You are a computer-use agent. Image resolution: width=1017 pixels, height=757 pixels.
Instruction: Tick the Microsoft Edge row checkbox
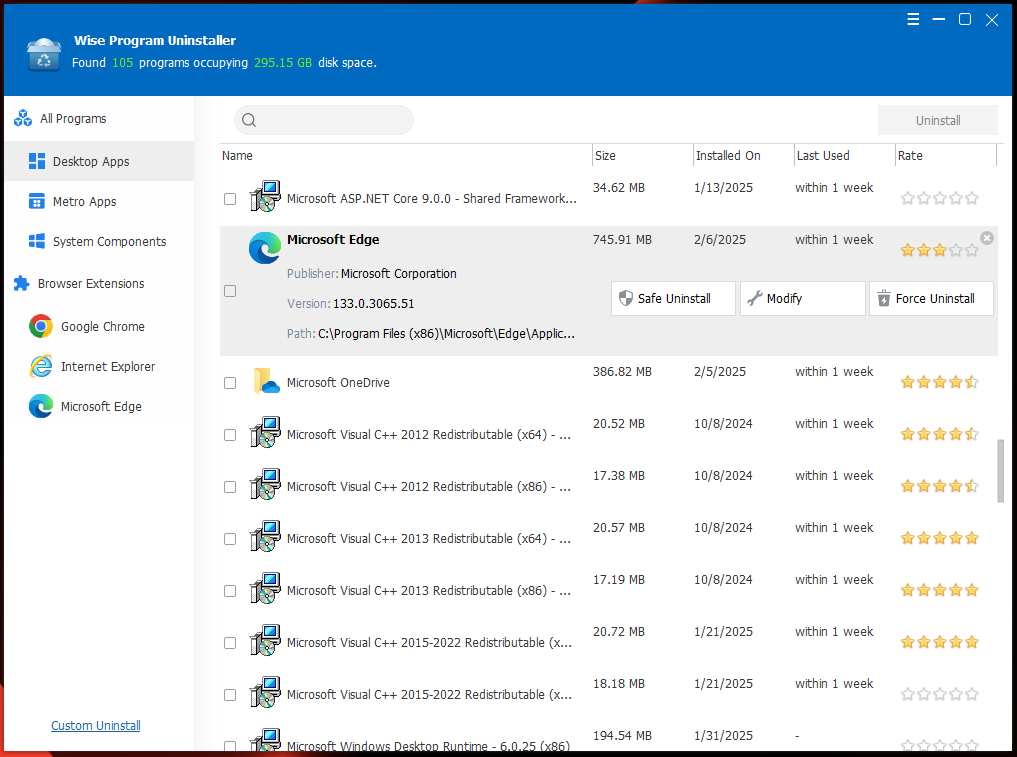(230, 291)
